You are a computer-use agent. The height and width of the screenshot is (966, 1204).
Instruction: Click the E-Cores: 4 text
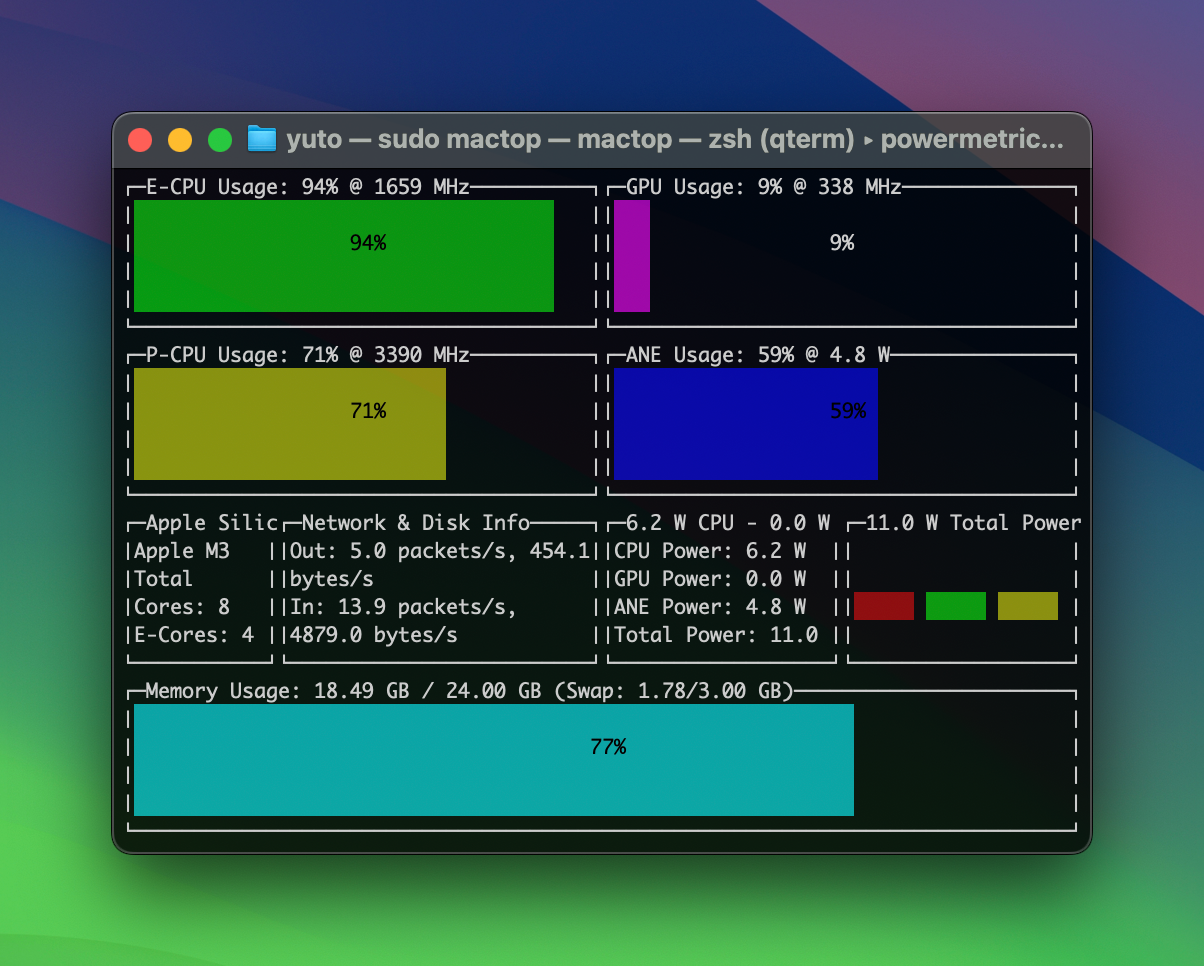pyautogui.click(x=194, y=635)
